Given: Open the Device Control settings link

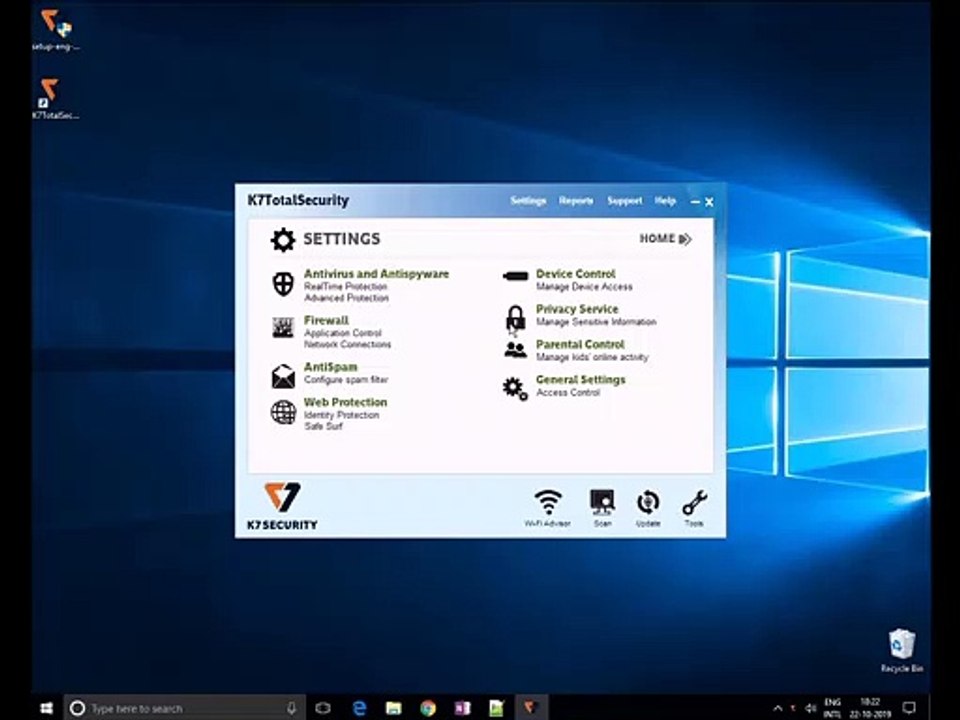Looking at the screenshot, I should click(x=576, y=274).
